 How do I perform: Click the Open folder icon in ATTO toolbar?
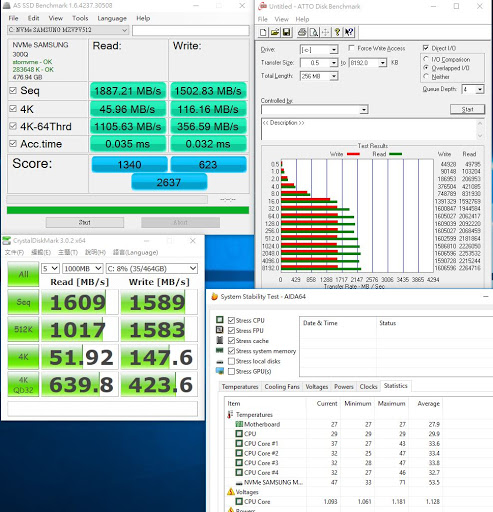pyautogui.click(x=275, y=32)
